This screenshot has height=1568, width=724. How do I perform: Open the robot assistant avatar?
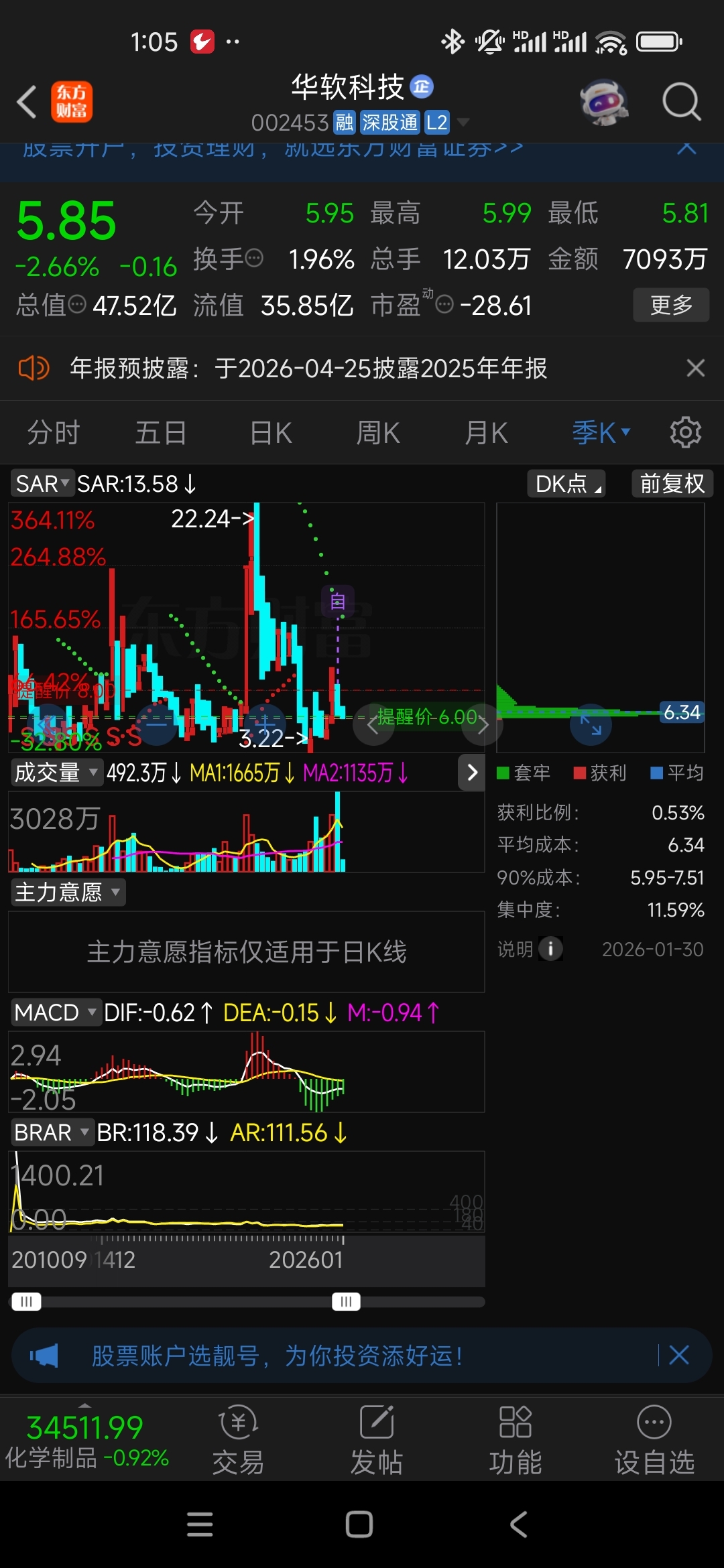tap(604, 103)
